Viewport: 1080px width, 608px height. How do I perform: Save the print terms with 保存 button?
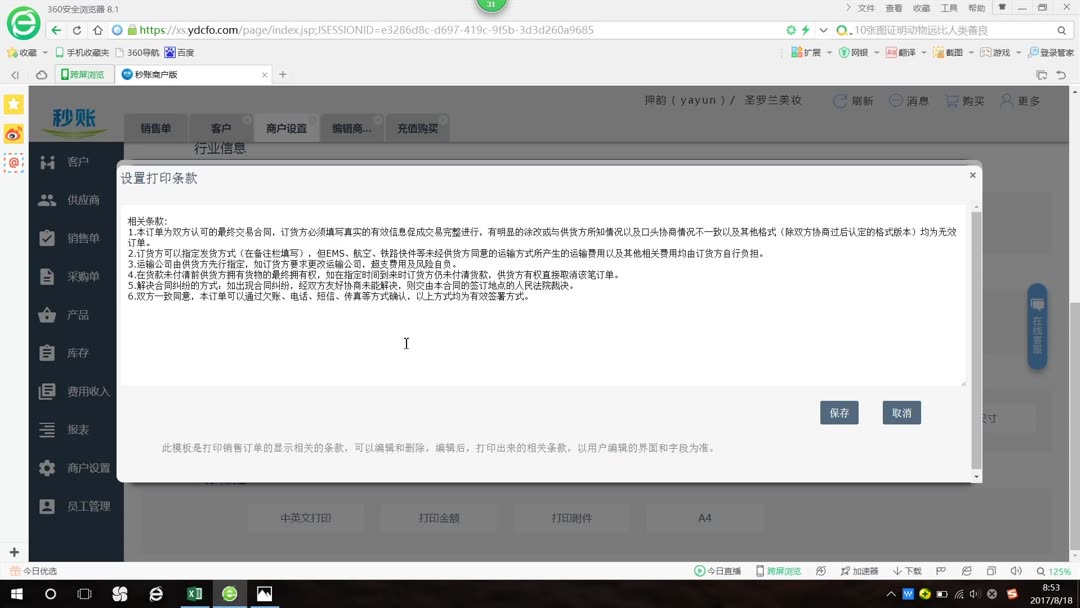point(839,412)
